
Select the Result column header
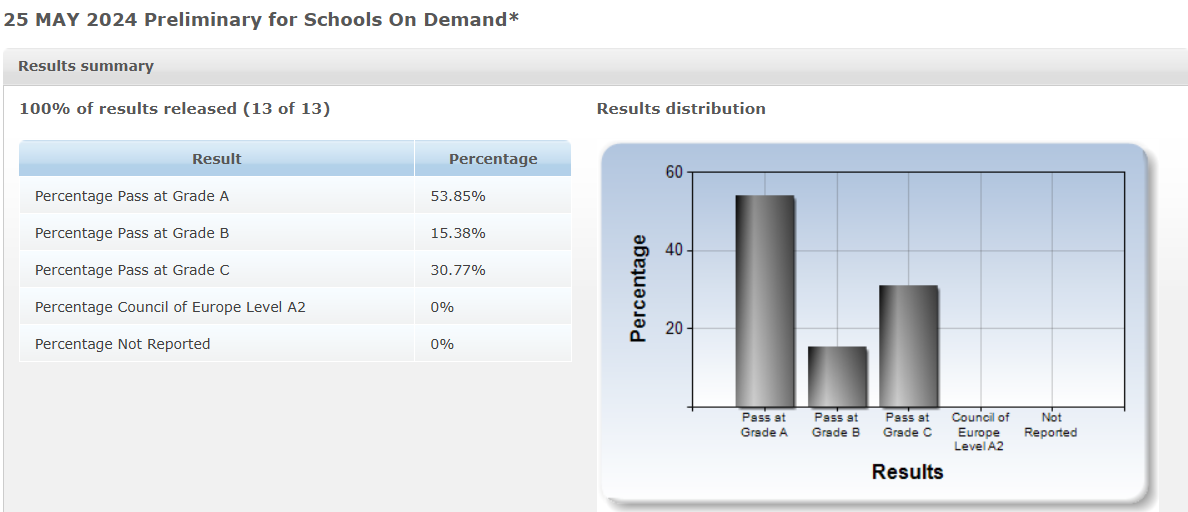pyautogui.click(x=217, y=158)
